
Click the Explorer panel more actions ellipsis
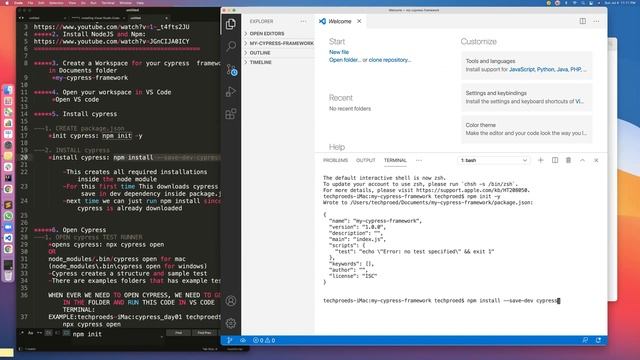pyautogui.click(x=303, y=21)
